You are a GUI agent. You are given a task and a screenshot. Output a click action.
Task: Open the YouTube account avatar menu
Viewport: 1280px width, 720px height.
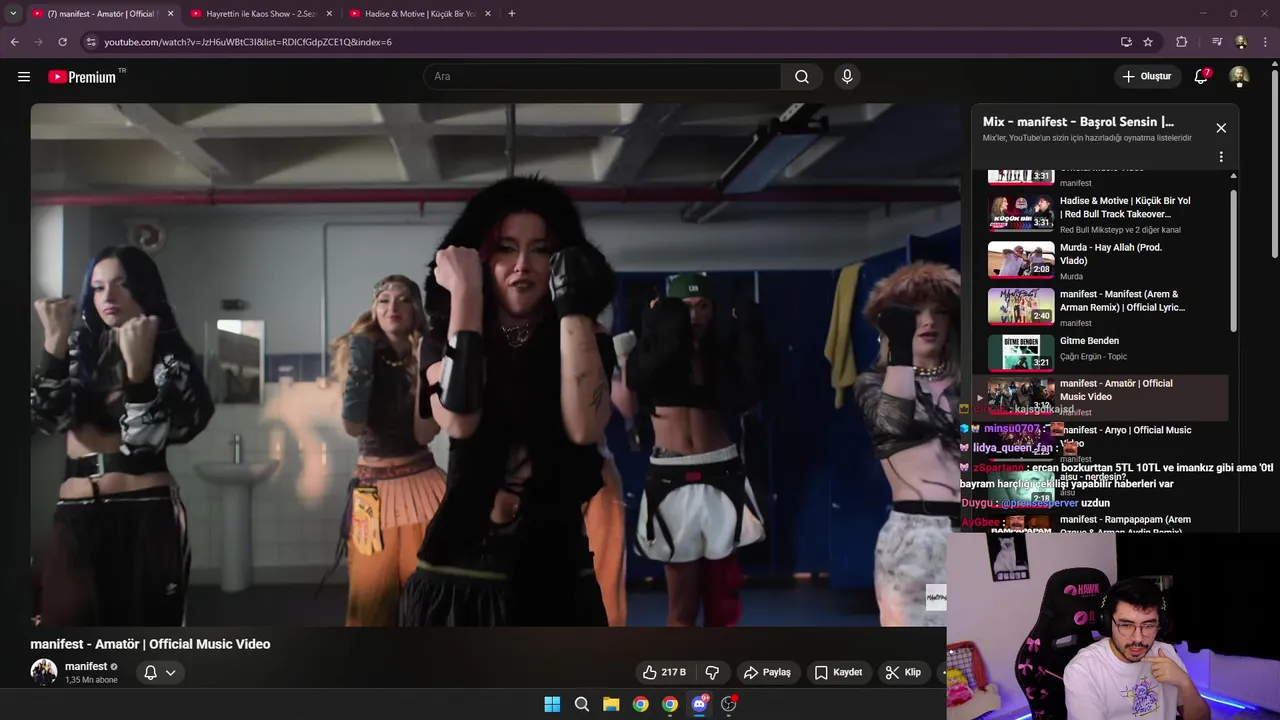click(x=1239, y=77)
